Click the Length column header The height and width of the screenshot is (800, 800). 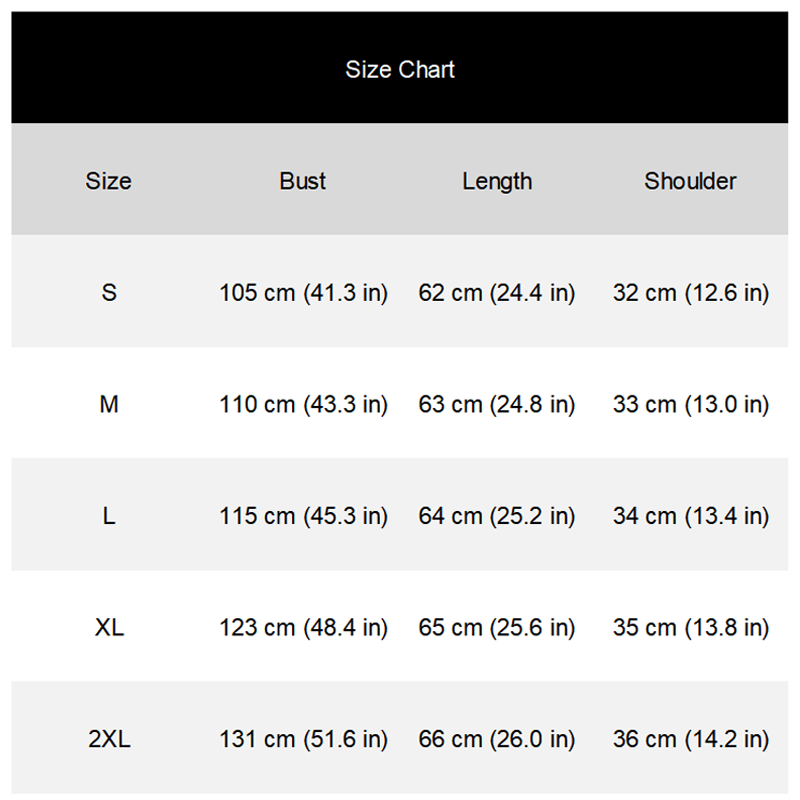(x=497, y=181)
